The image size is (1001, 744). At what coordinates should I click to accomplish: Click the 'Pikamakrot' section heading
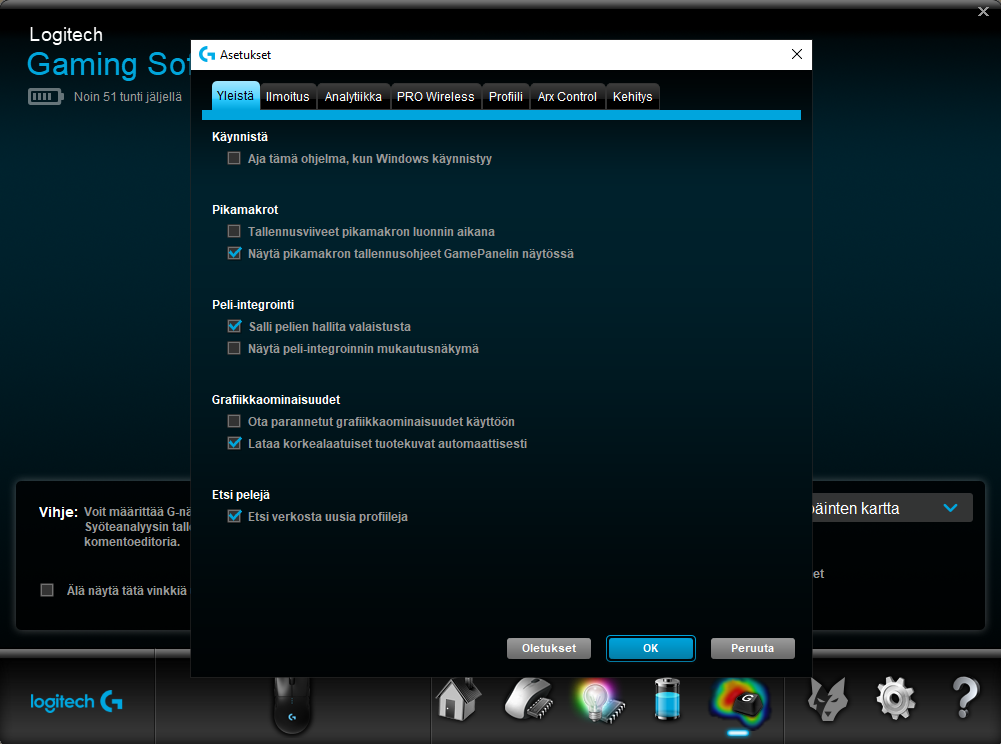[x=245, y=209]
